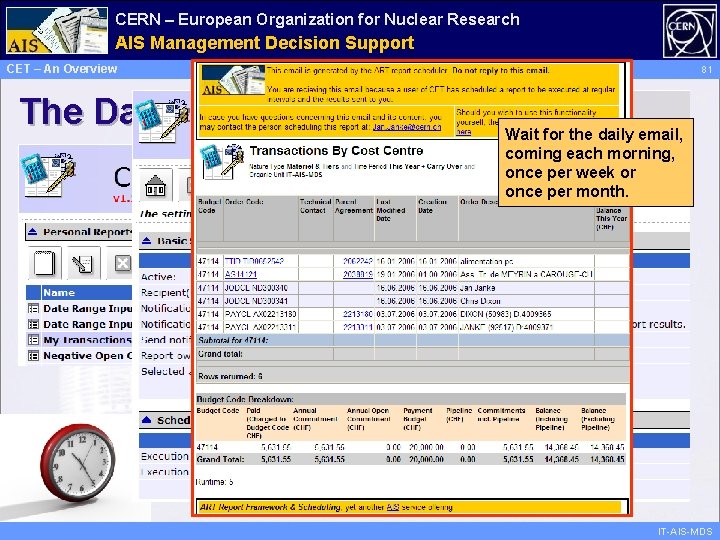Viewport: 720px width, 540px height.
Task: Click the list icon beside Negative Open row
Action: pos(33,355)
